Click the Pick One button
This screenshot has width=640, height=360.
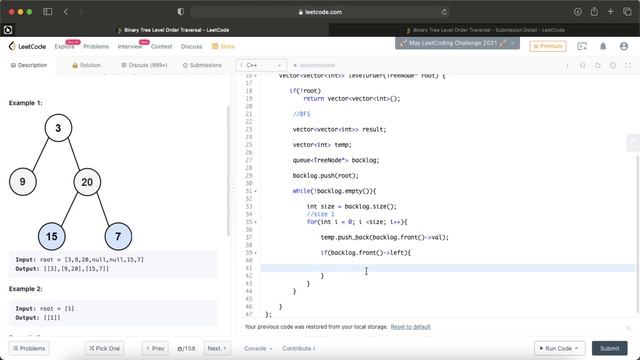click(x=104, y=349)
